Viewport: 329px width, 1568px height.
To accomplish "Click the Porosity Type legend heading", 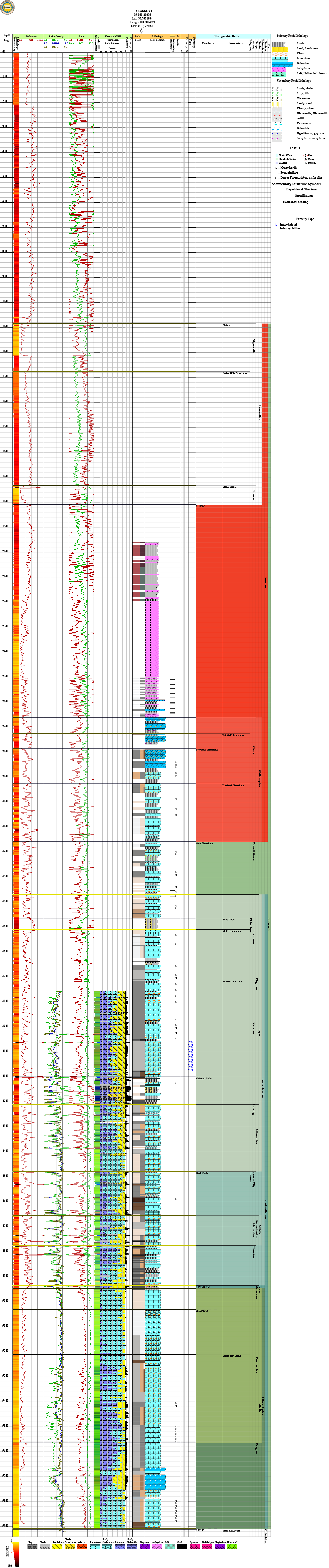I will [x=305, y=219].
